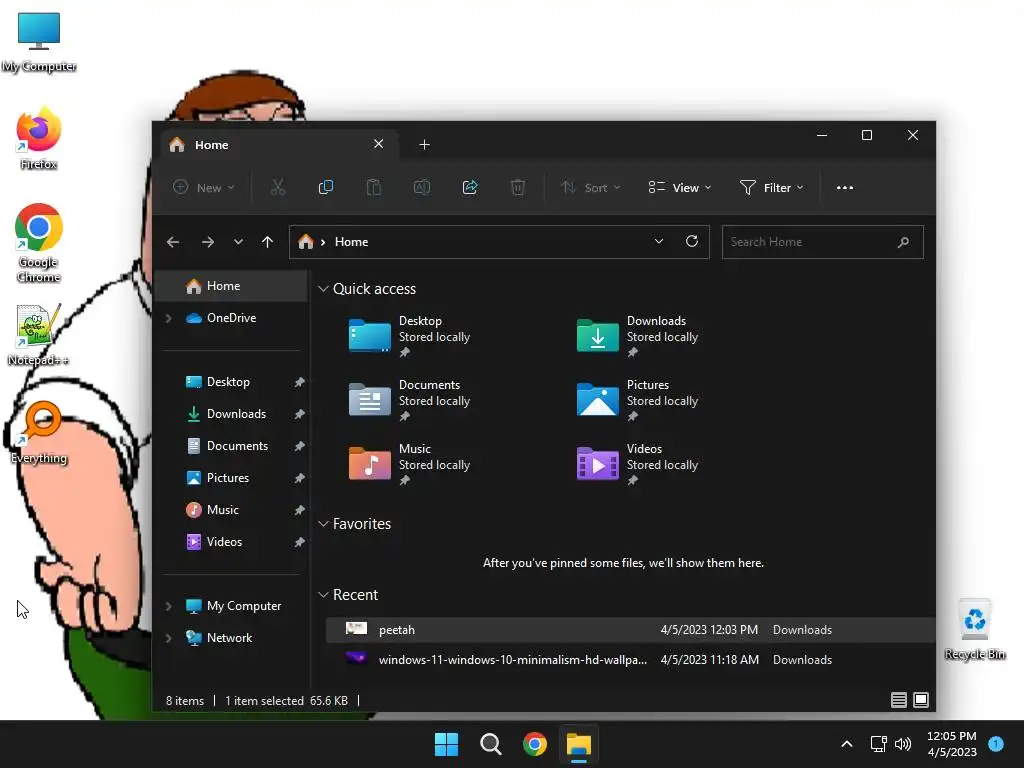Select Notepad++ desktop icon
Screen dimensions: 1024x768
[38, 334]
